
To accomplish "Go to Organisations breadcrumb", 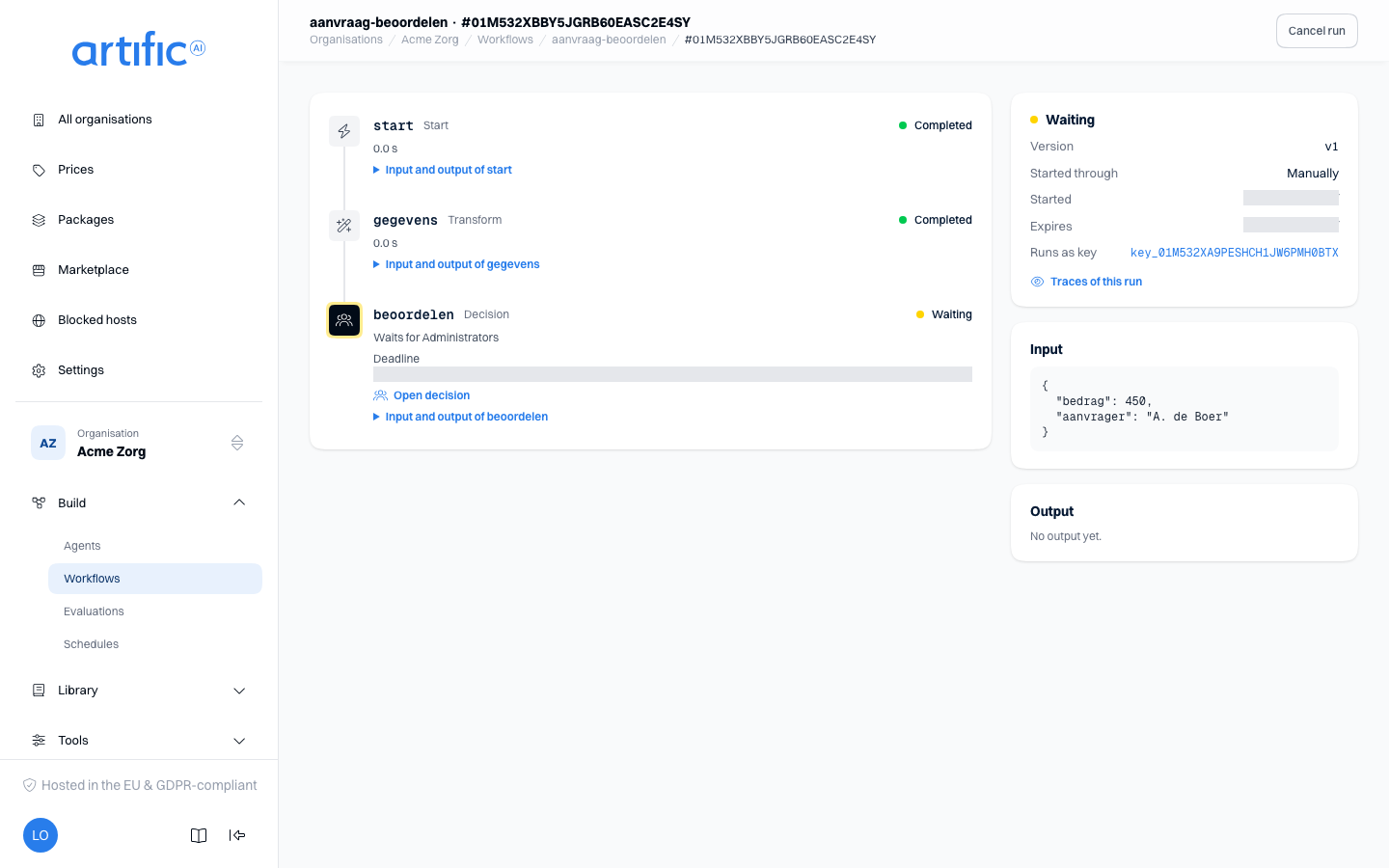I will pyautogui.click(x=346, y=40).
